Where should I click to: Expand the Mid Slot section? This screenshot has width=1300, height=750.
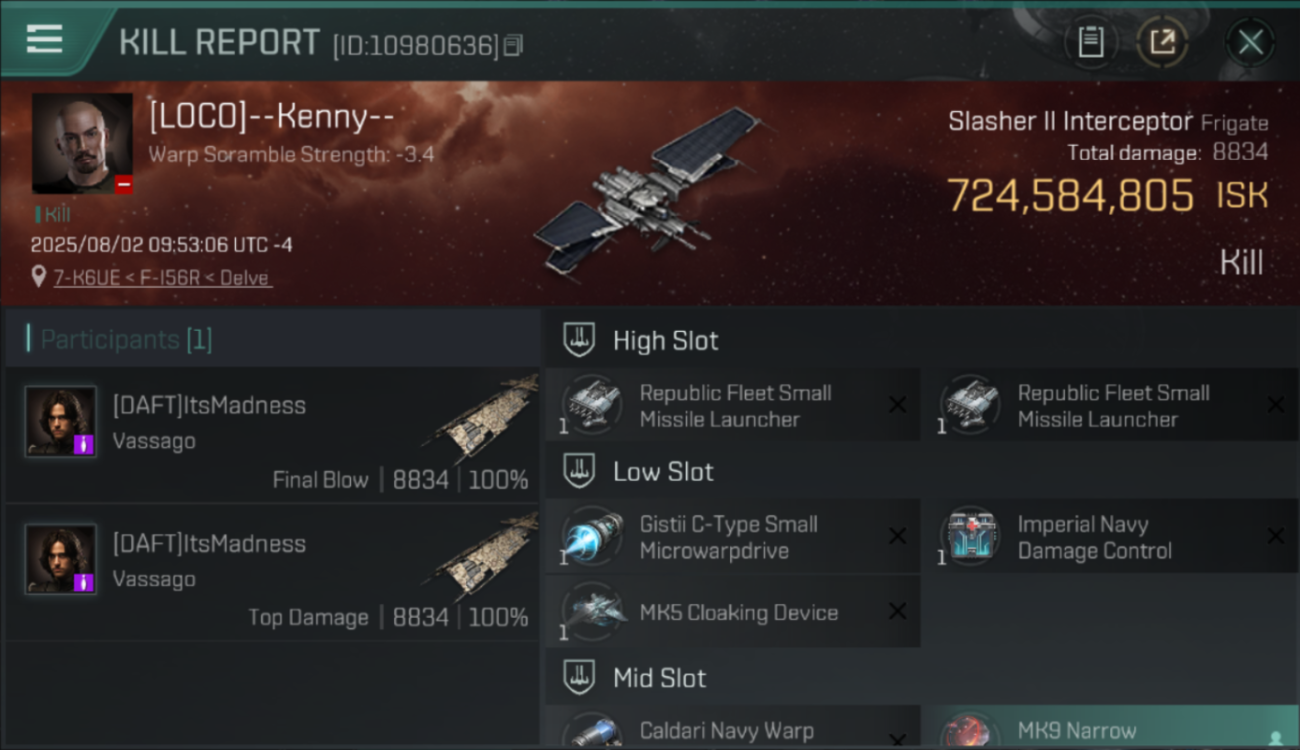(x=921, y=678)
